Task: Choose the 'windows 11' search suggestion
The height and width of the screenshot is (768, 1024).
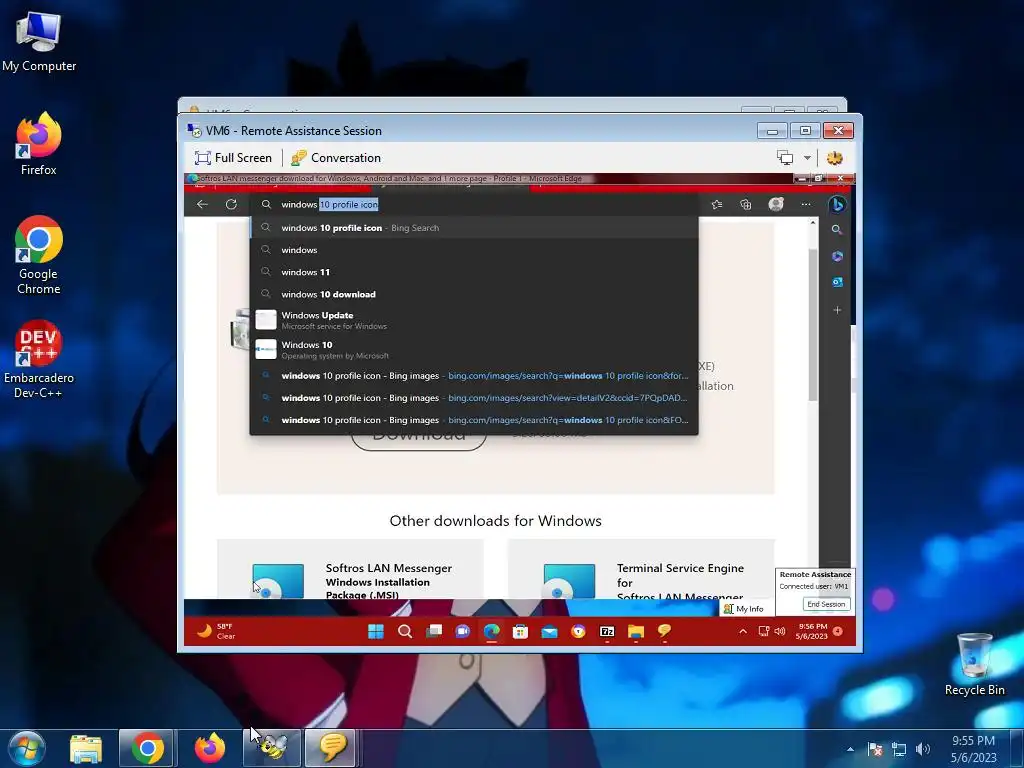Action: point(475,272)
